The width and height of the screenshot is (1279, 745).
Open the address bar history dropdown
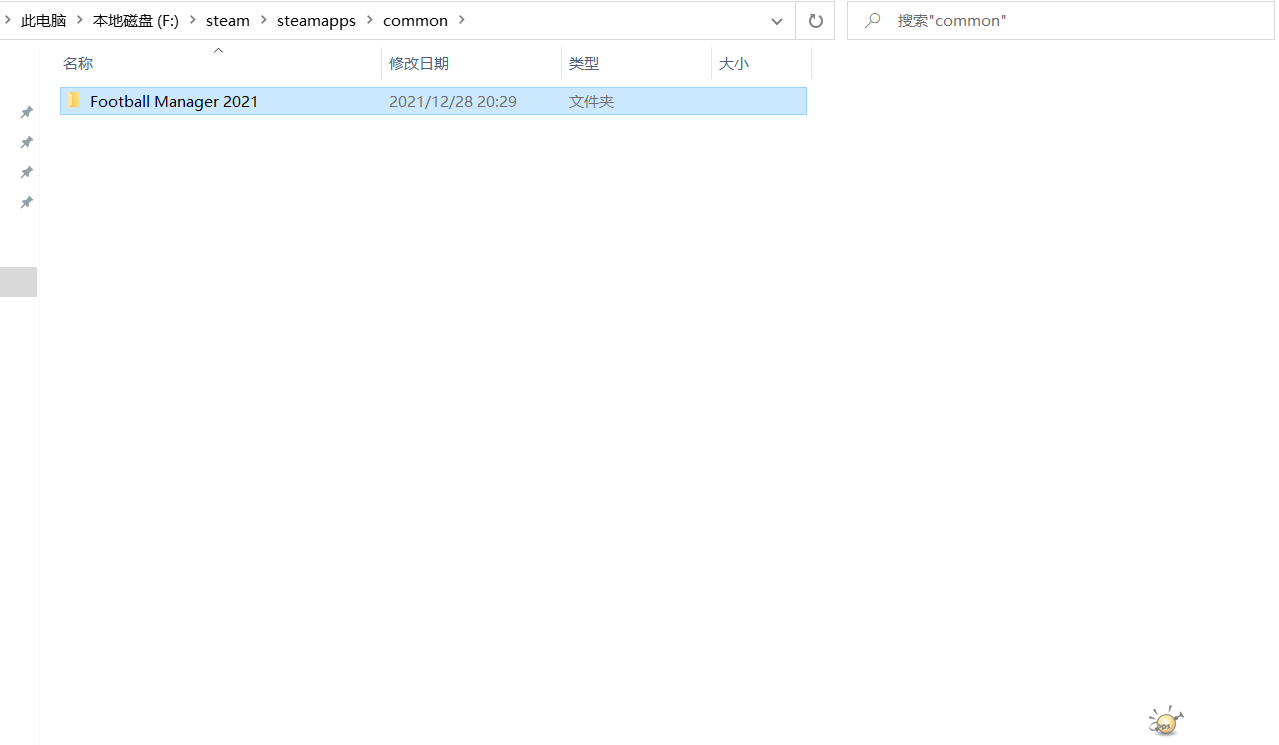click(x=776, y=21)
